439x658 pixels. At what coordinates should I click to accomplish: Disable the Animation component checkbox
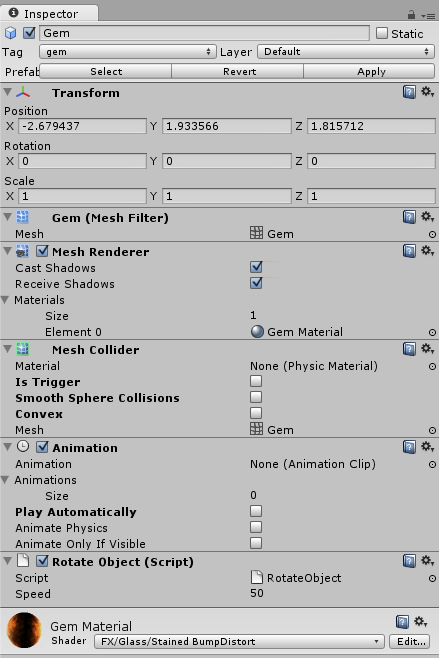(x=42, y=447)
